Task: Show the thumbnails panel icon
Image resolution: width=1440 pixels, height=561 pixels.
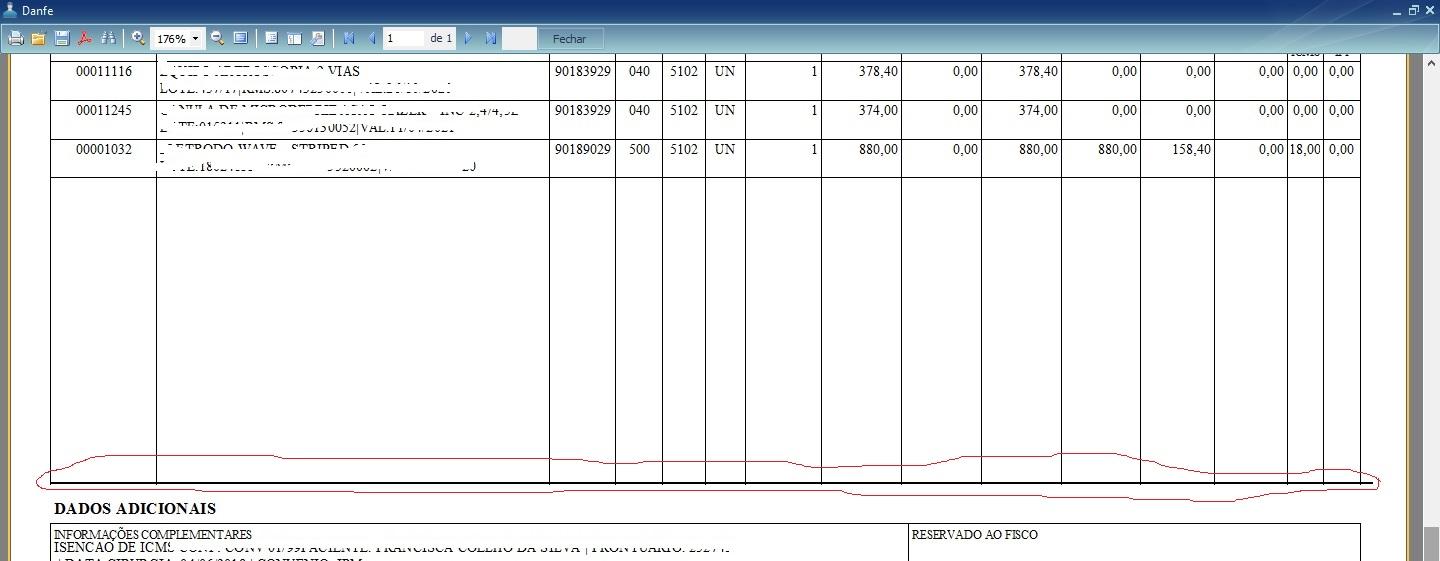Action: [294, 38]
